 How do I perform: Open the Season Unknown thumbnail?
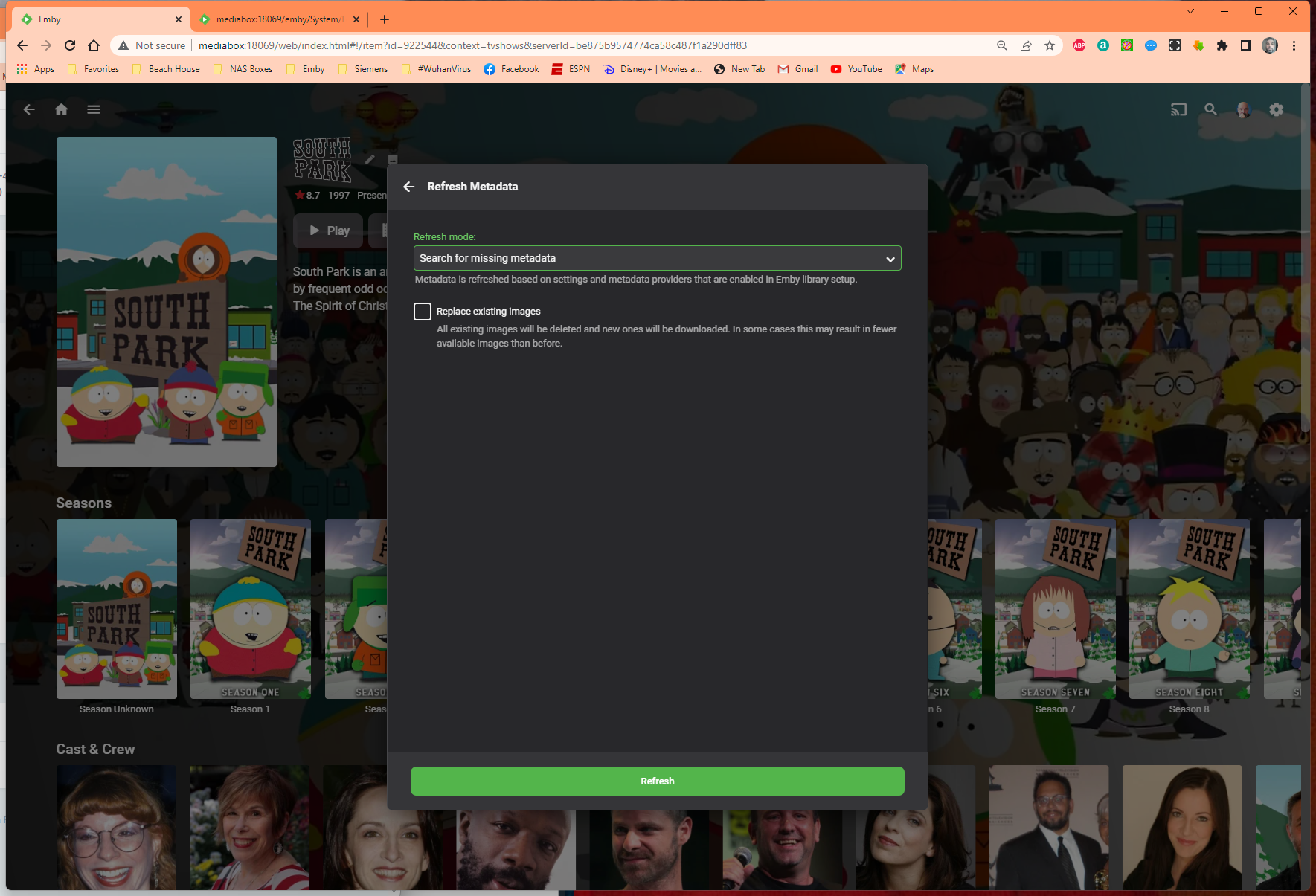click(117, 609)
